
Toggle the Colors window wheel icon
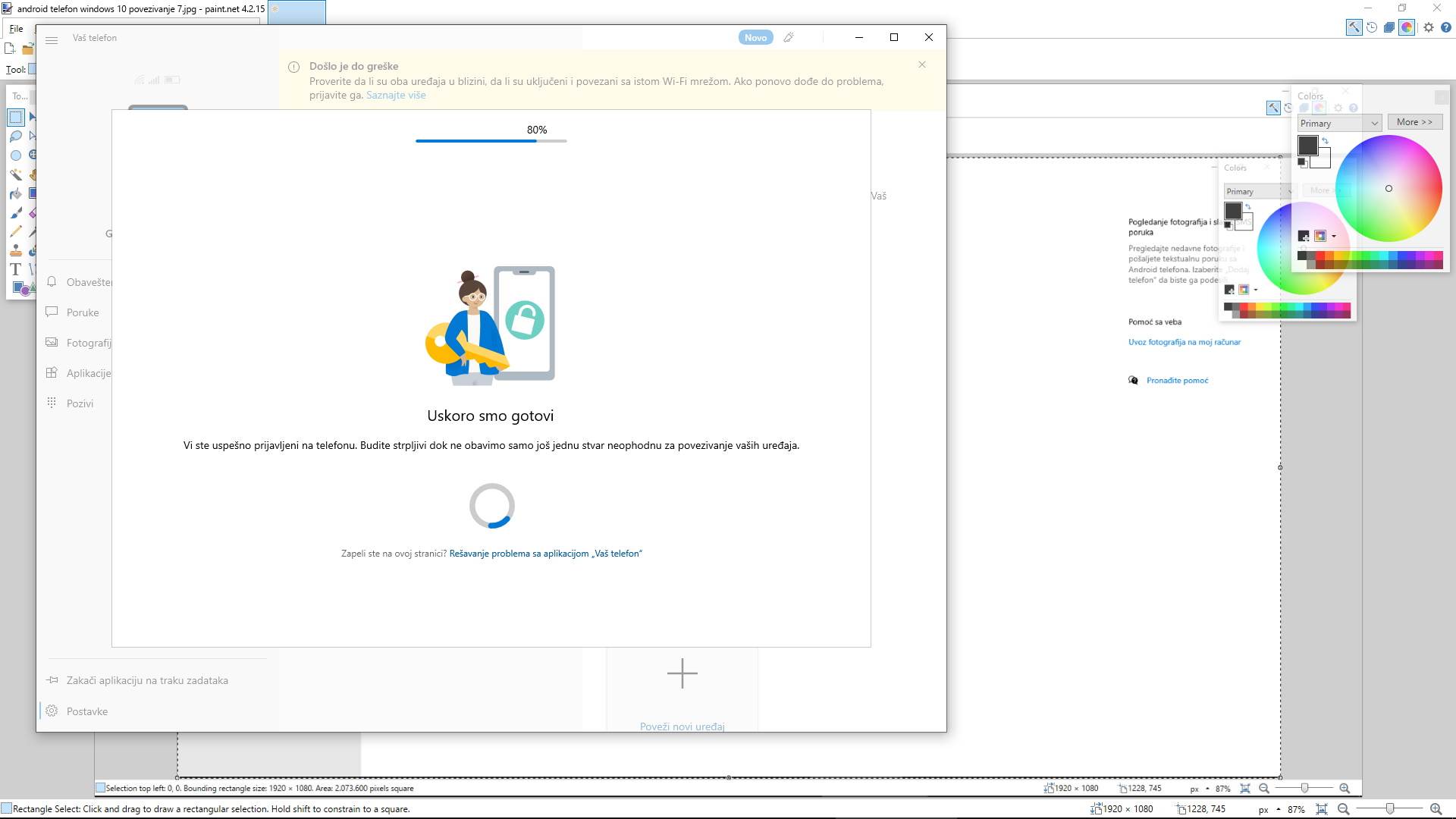(x=1407, y=27)
